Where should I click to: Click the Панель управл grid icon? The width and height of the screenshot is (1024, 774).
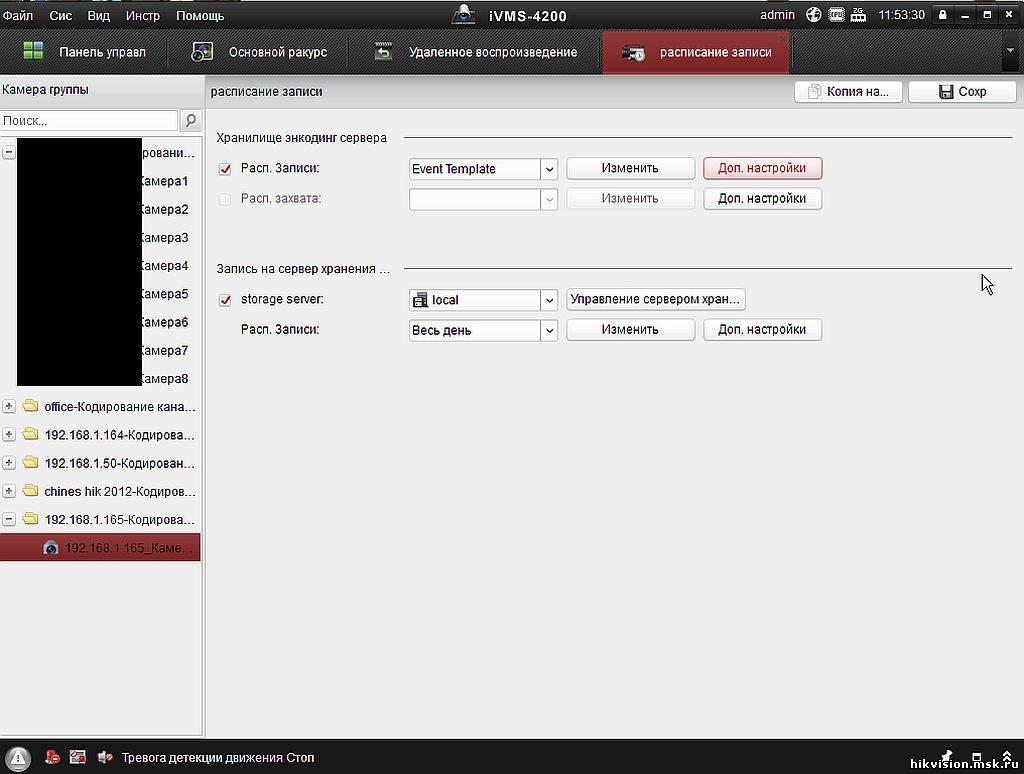(x=33, y=51)
